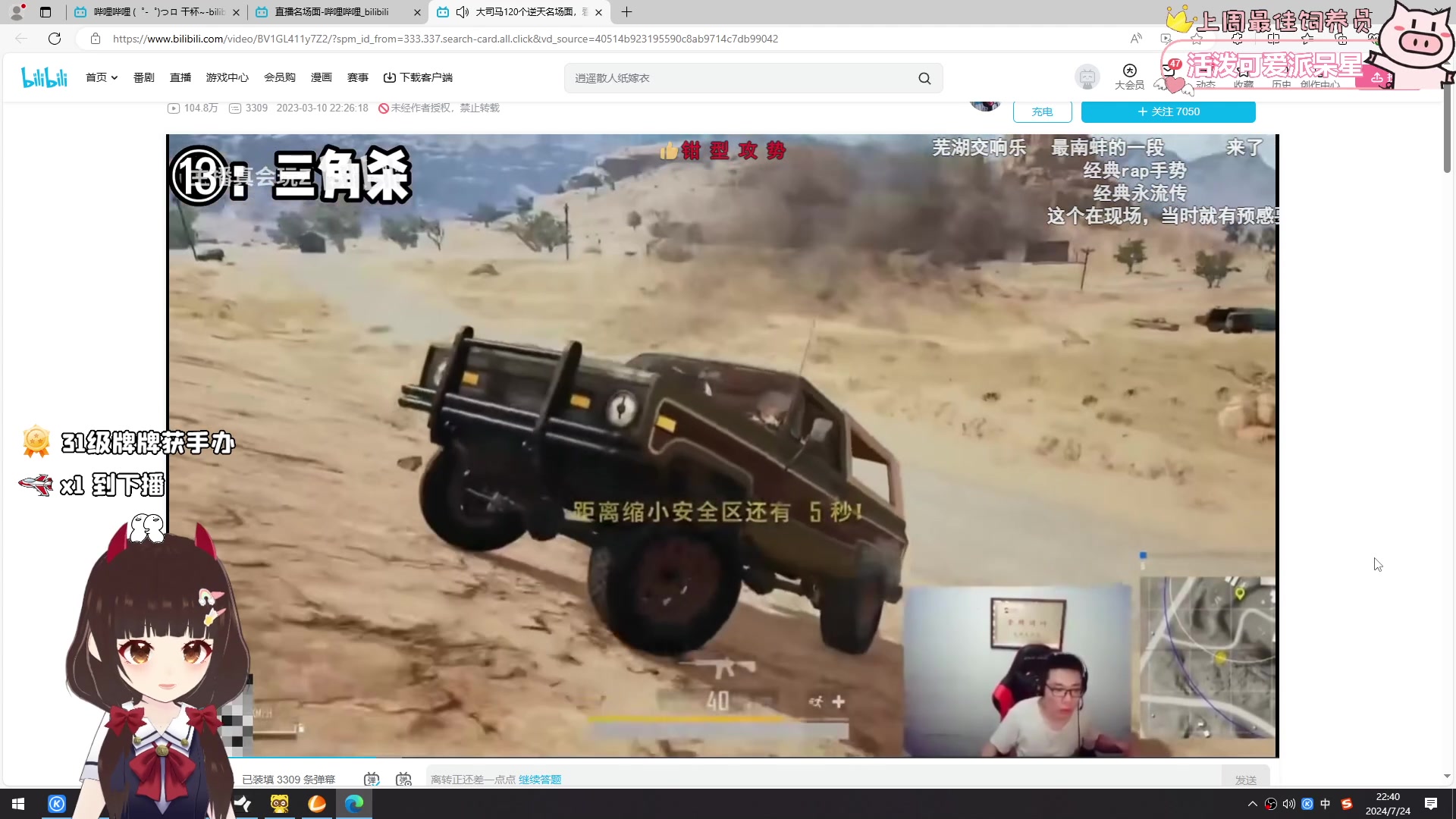Click the 关注 7050 follow button
The height and width of the screenshot is (819, 1456).
(x=1169, y=111)
